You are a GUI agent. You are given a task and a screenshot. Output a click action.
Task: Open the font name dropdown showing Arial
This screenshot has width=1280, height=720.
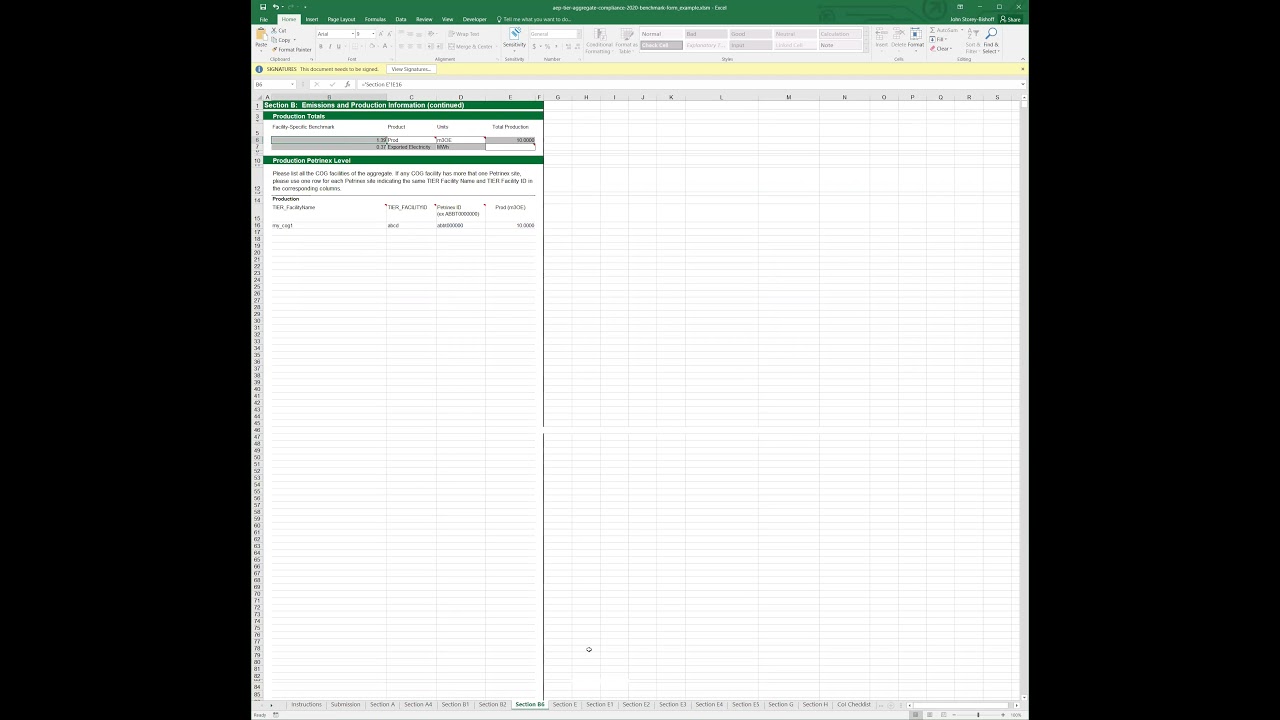coord(353,34)
